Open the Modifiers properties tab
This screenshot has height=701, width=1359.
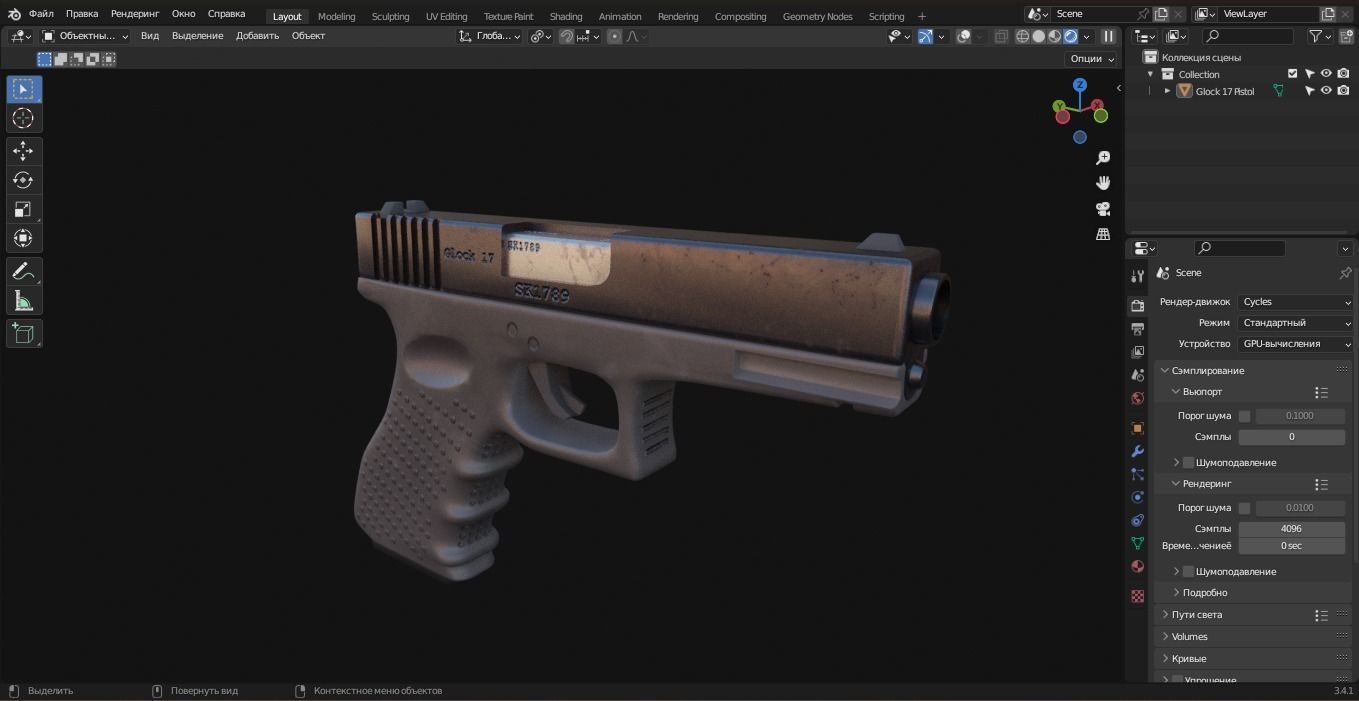(1137, 451)
